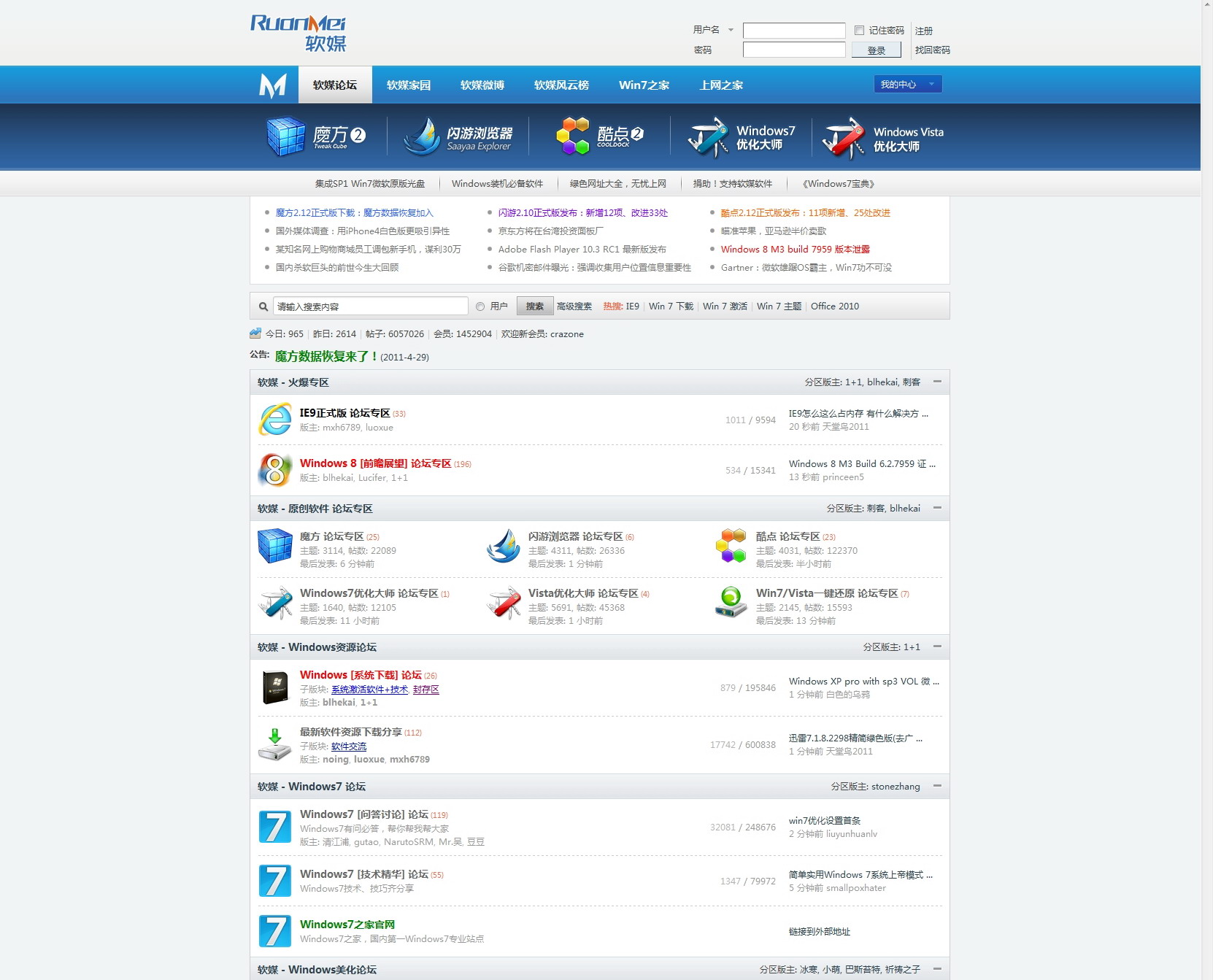Switch to the 上网之家 tab
Viewport: 1213px width, 980px height.
(721, 85)
